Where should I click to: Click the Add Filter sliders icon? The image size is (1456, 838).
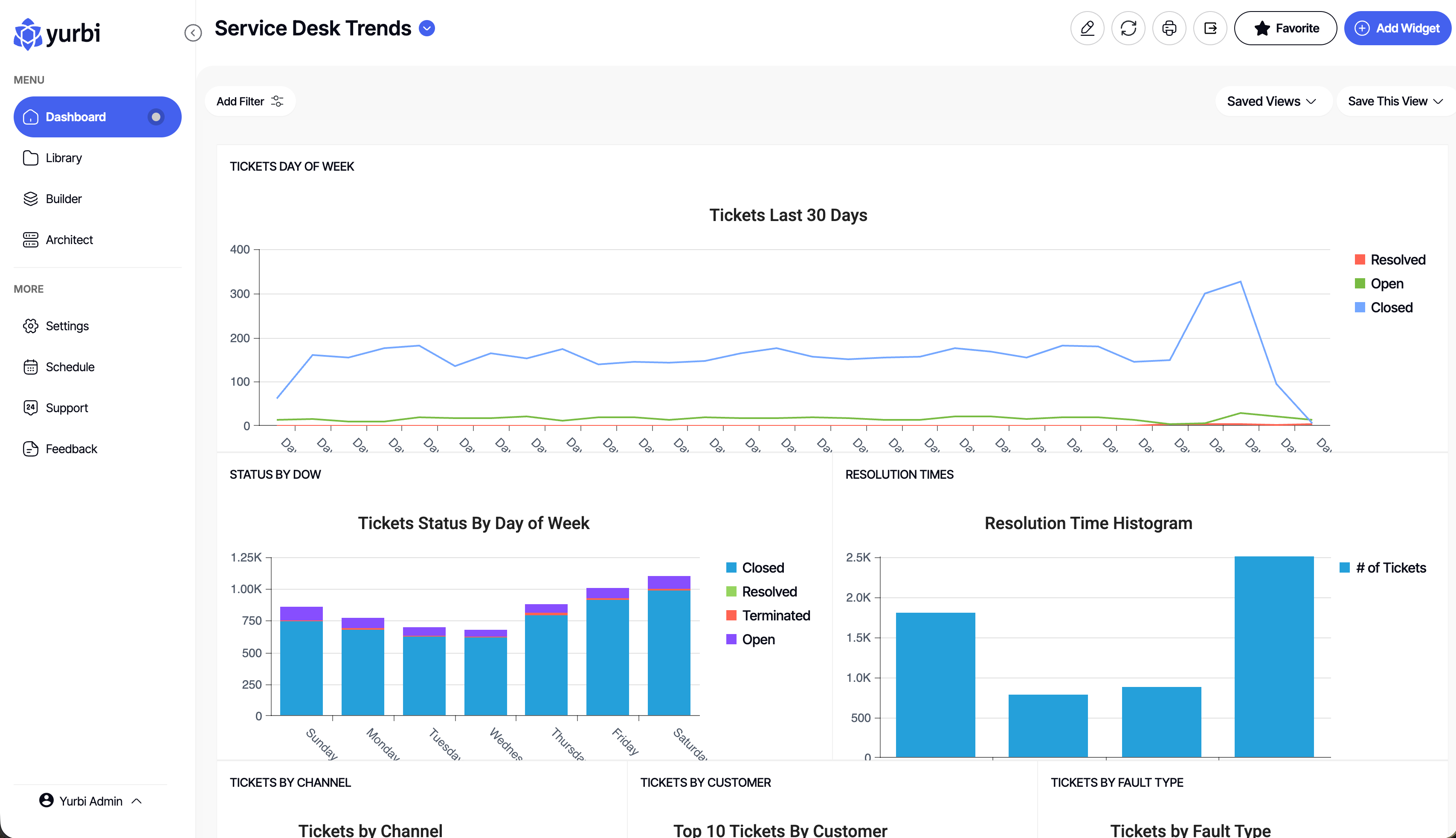coord(277,101)
